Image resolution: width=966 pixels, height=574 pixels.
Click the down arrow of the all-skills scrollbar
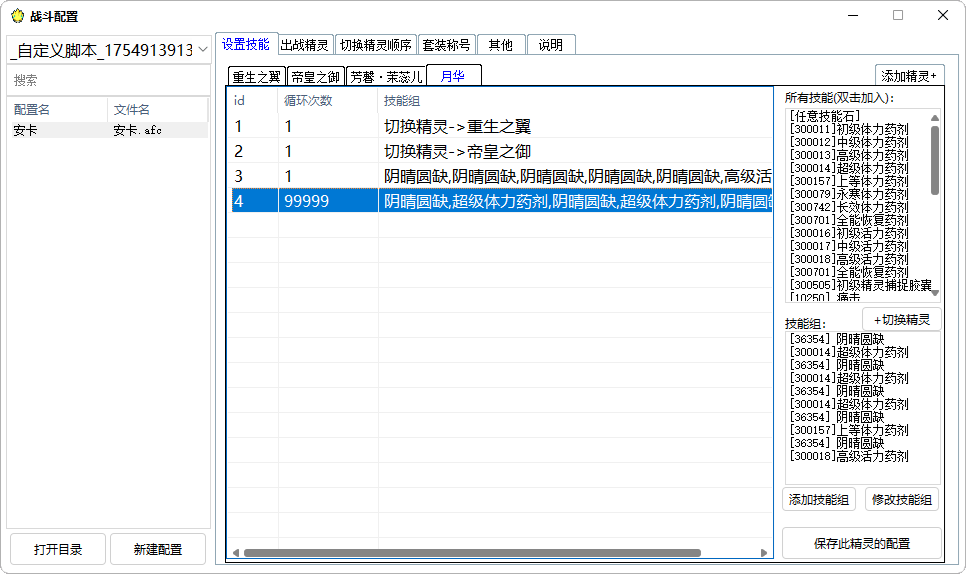935,293
